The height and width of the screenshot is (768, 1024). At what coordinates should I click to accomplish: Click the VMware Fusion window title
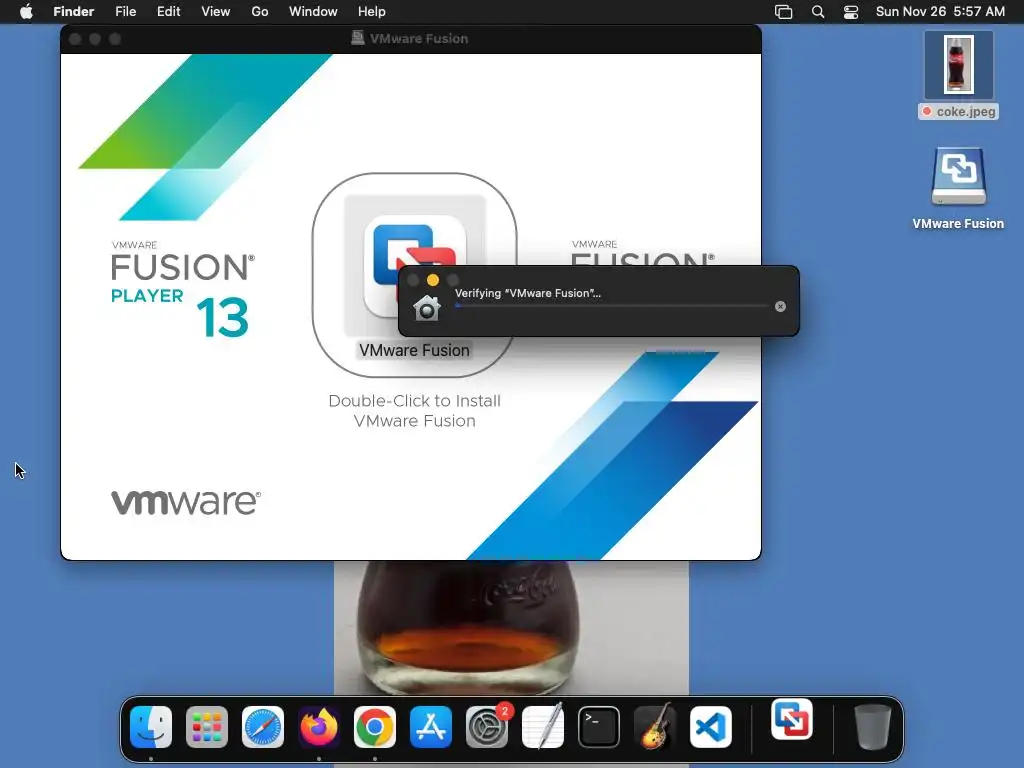(x=419, y=39)
